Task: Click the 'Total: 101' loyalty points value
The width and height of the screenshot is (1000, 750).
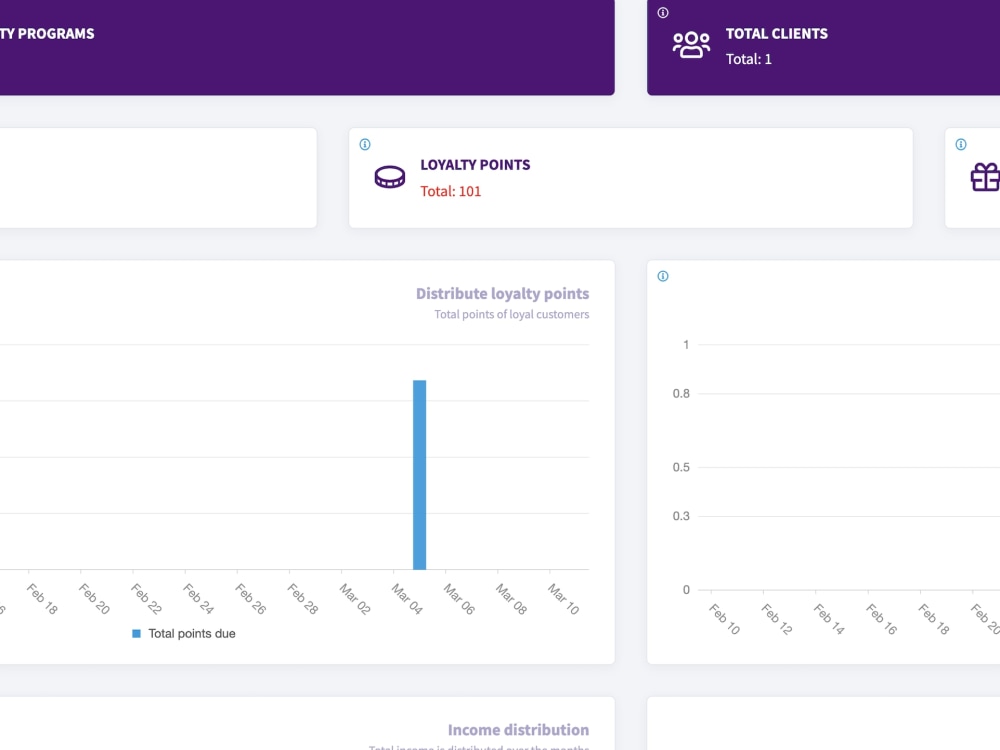Action: point(450,191)
